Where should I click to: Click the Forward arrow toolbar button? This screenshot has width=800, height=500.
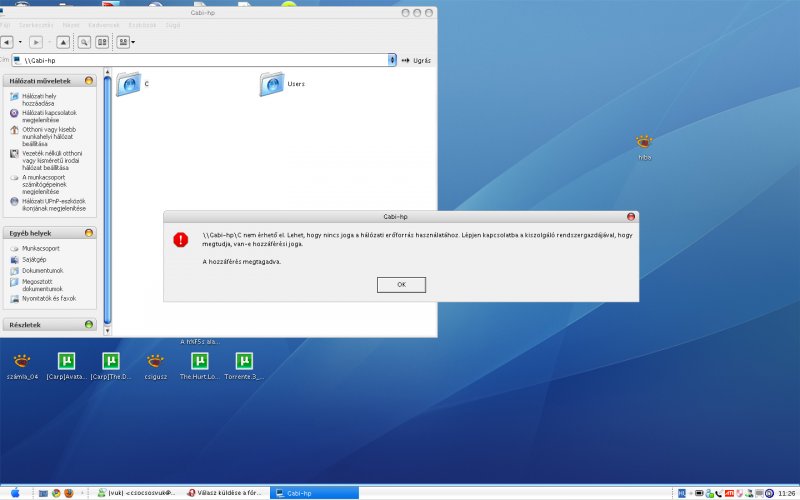point(36,42)
